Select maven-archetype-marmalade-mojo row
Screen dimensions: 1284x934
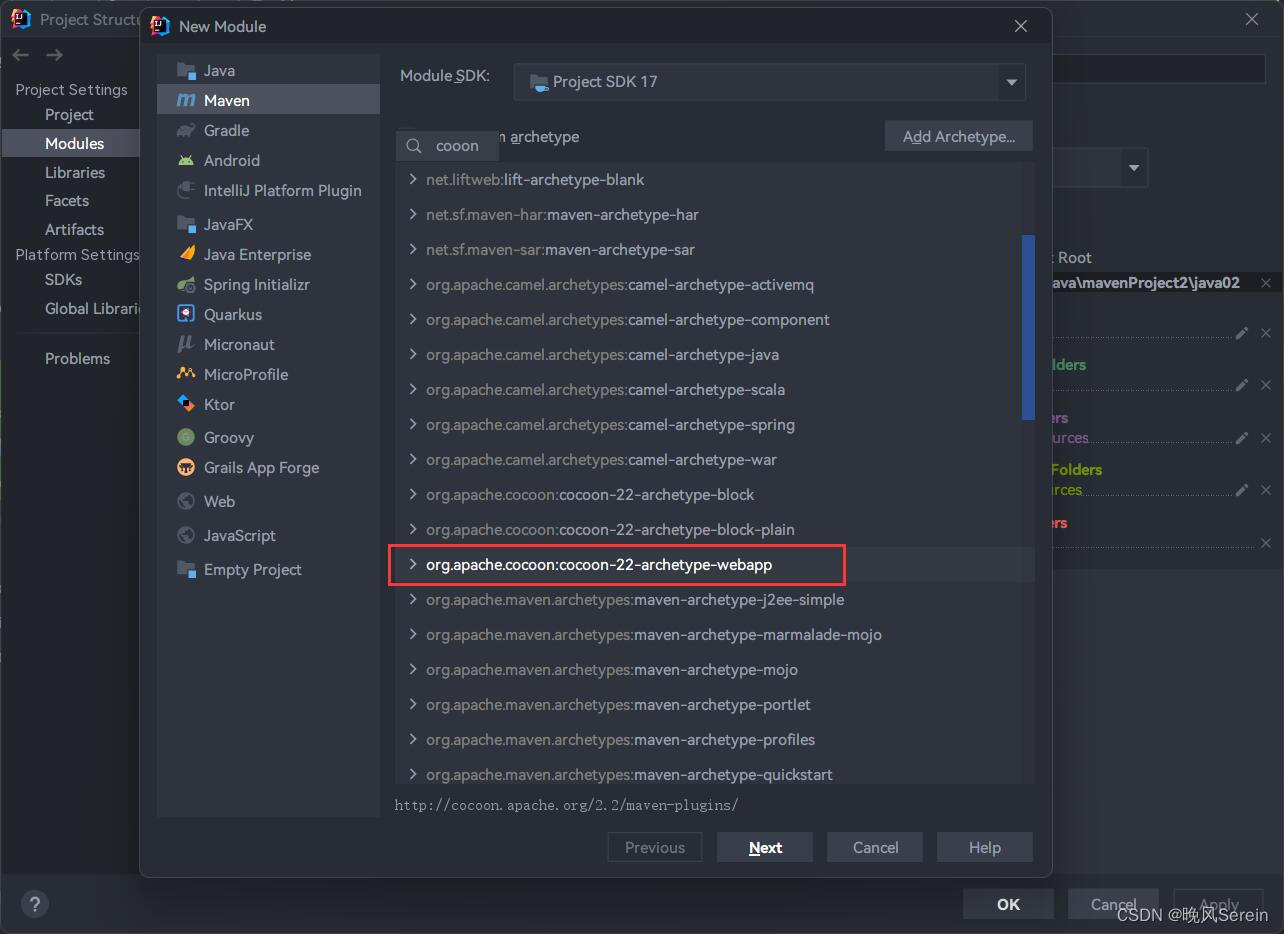[x=714, y=634]
